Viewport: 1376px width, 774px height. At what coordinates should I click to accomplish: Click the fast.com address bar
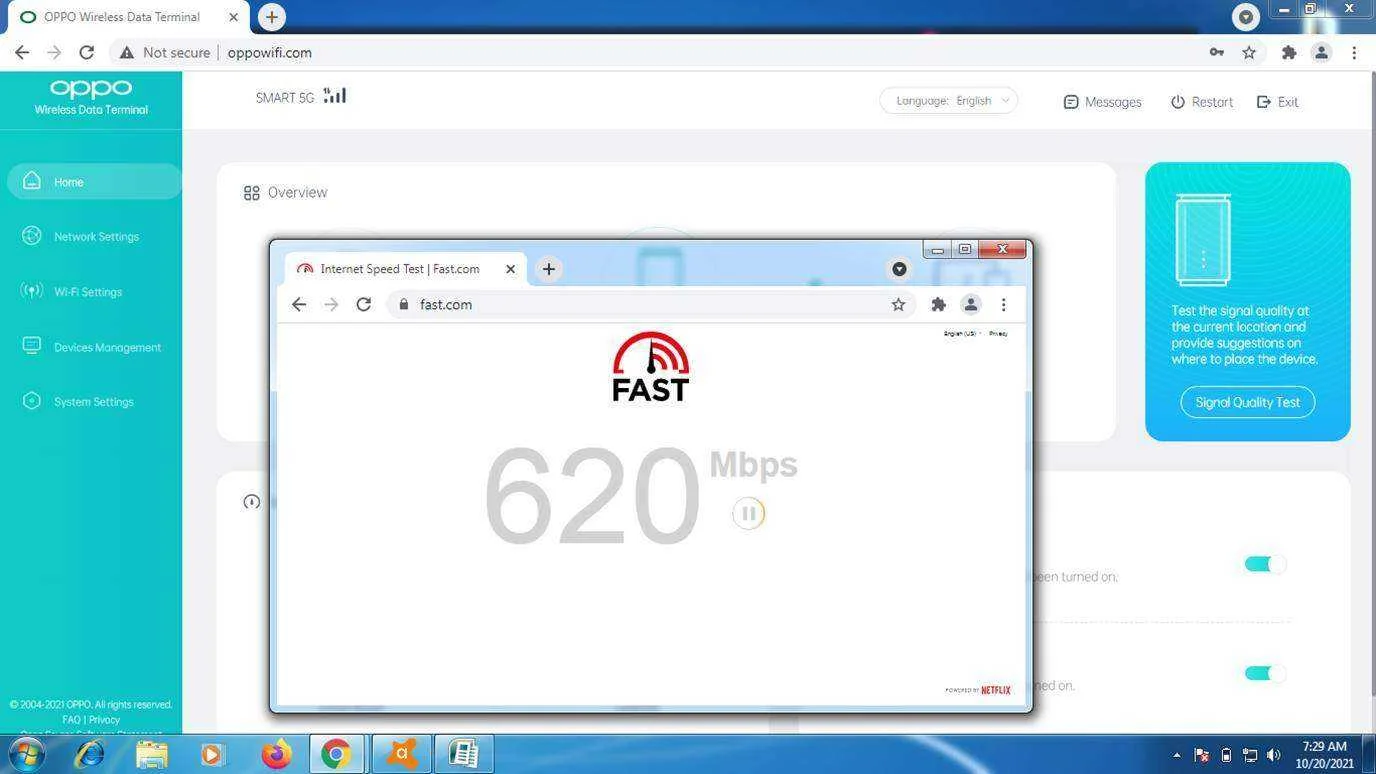tap(648, 304)
